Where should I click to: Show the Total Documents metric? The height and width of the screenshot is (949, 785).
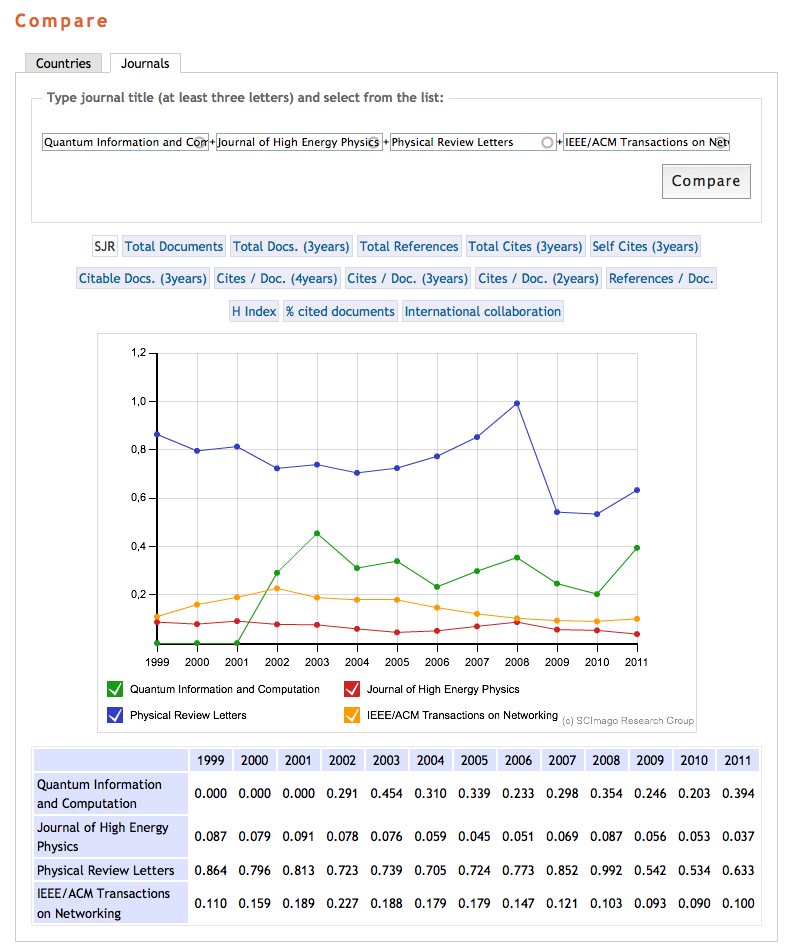click(x=174, y=246)
